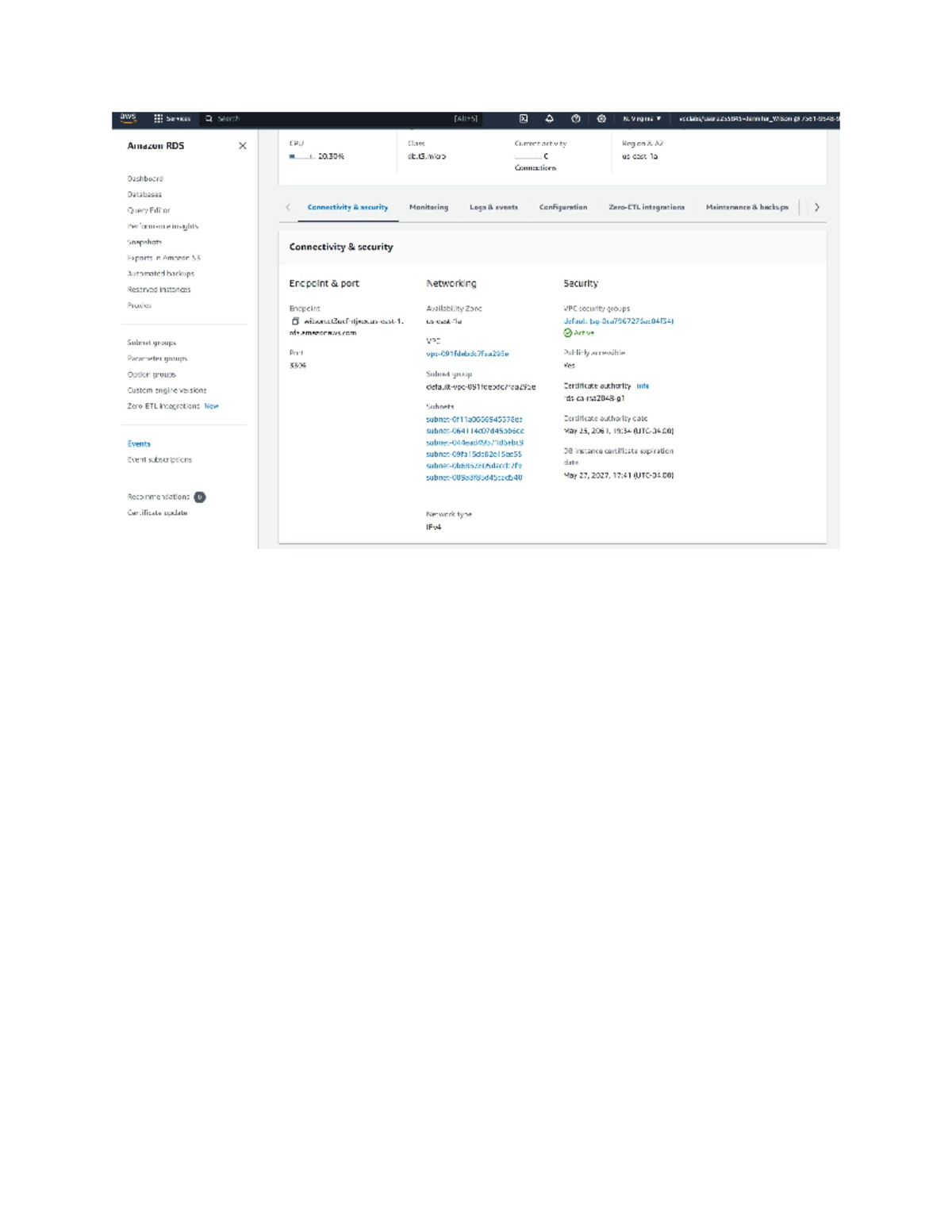This screenshot has width=952, height=1232.
Task: Open the N. Virginia region dropdown
Action: click(642, 119)
